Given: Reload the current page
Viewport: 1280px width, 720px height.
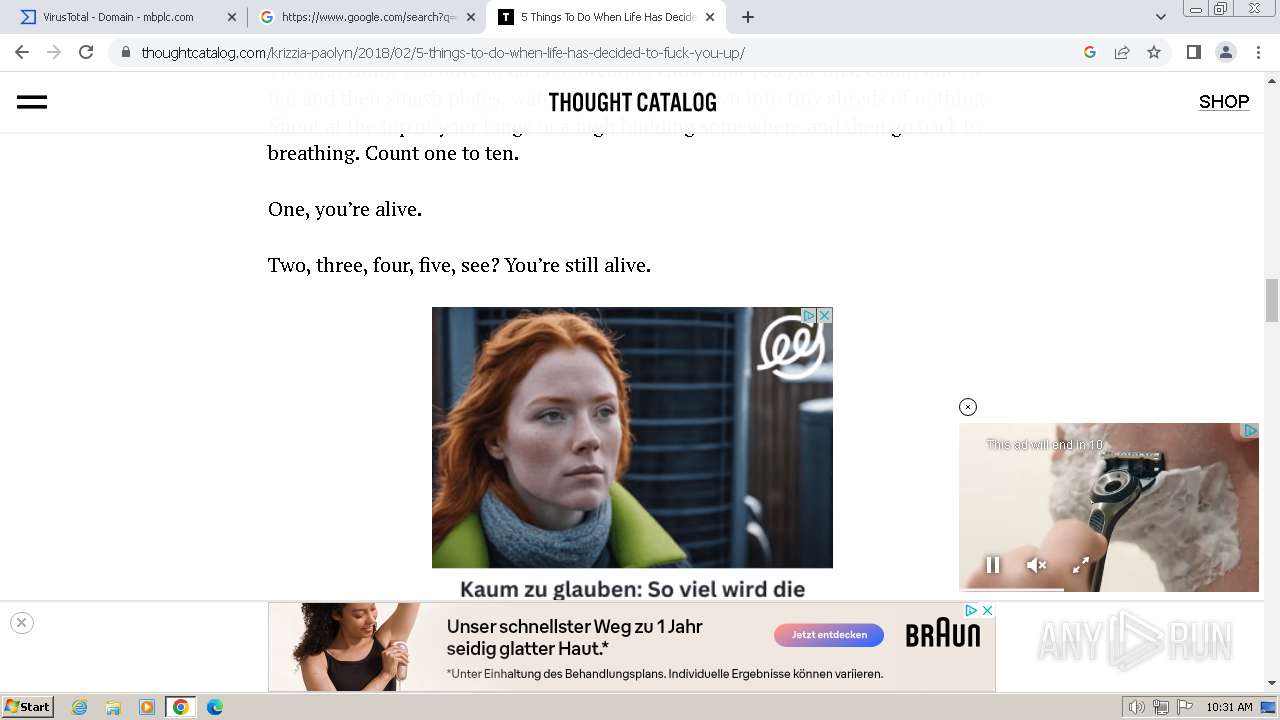Looking at the screenshot, I should click(x=86, y=52).
